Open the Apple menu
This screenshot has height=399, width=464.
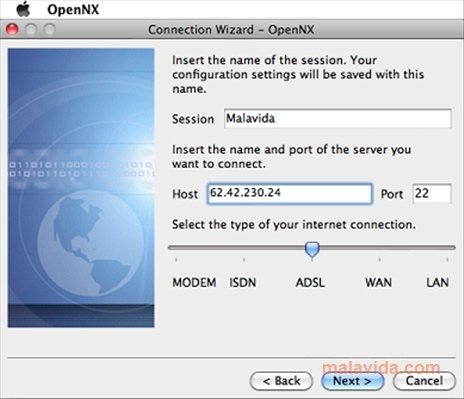(x=23, y=9)
